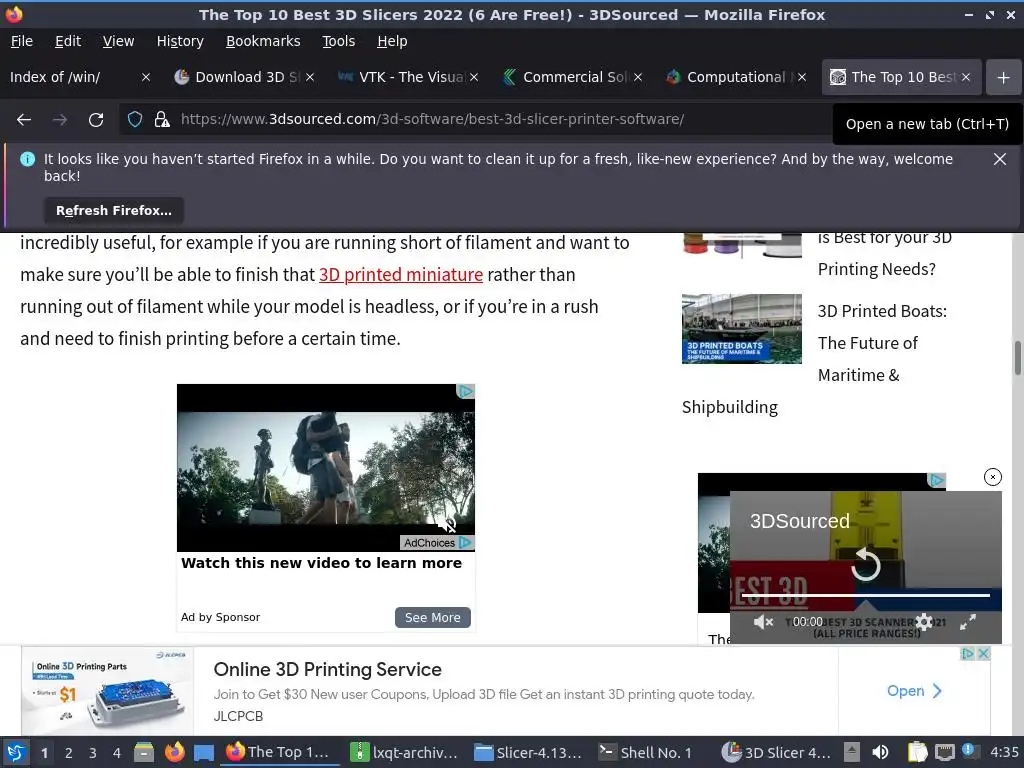Viewport: 1024px width, 768px height.
Task: Open Slicer-4.13 file manager taskbar window
Action: pos(528,752)
